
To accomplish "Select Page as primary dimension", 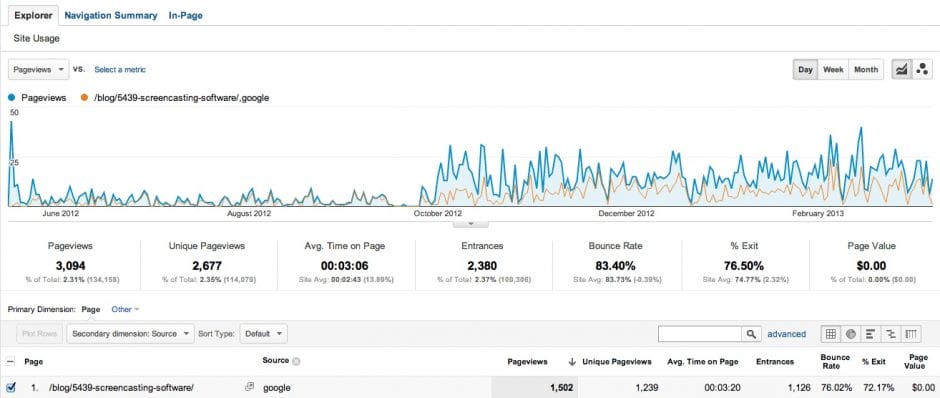I will click(x=91, y=309).
